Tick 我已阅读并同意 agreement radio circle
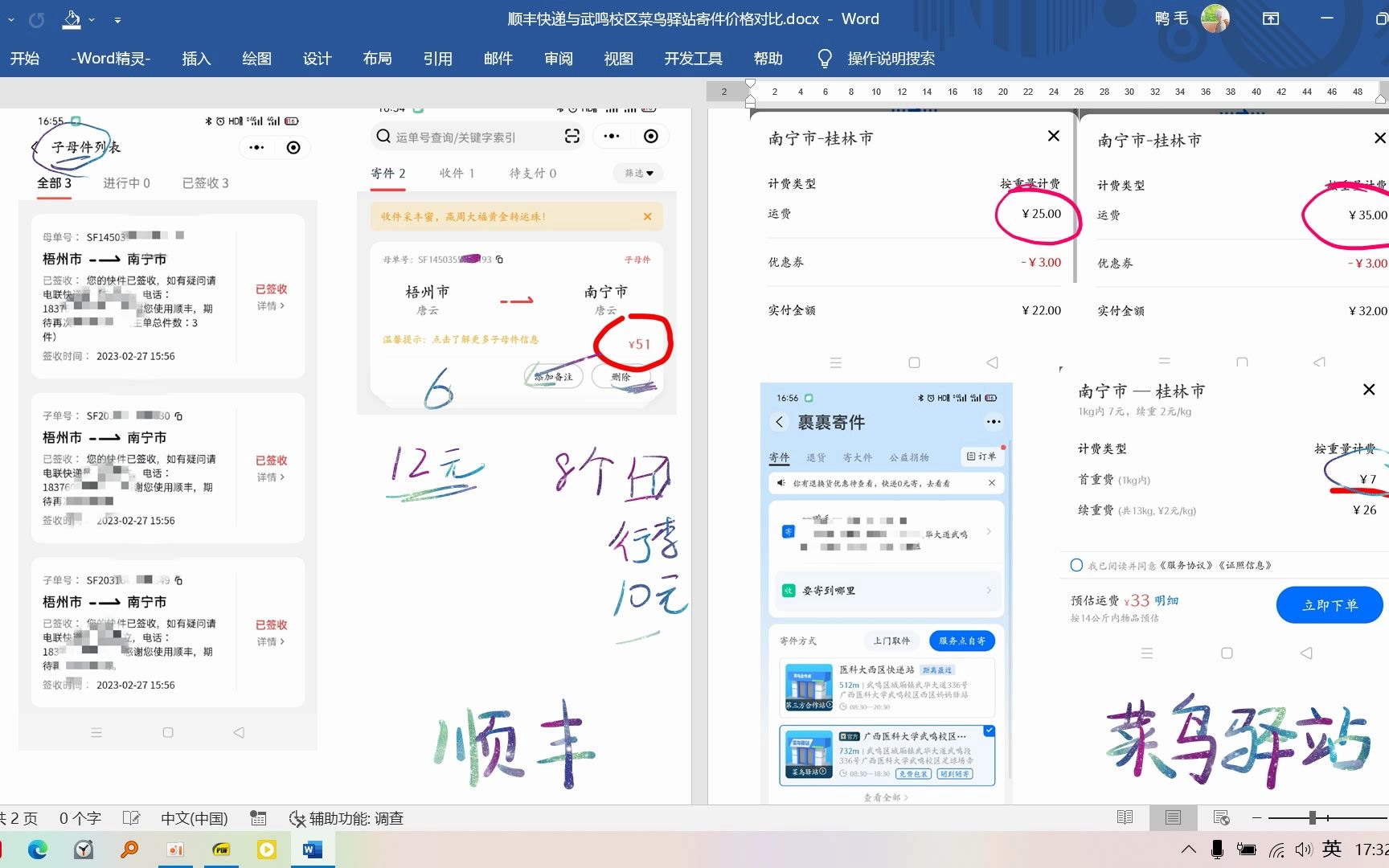 pyautogui.click(x=1076, y=565)
